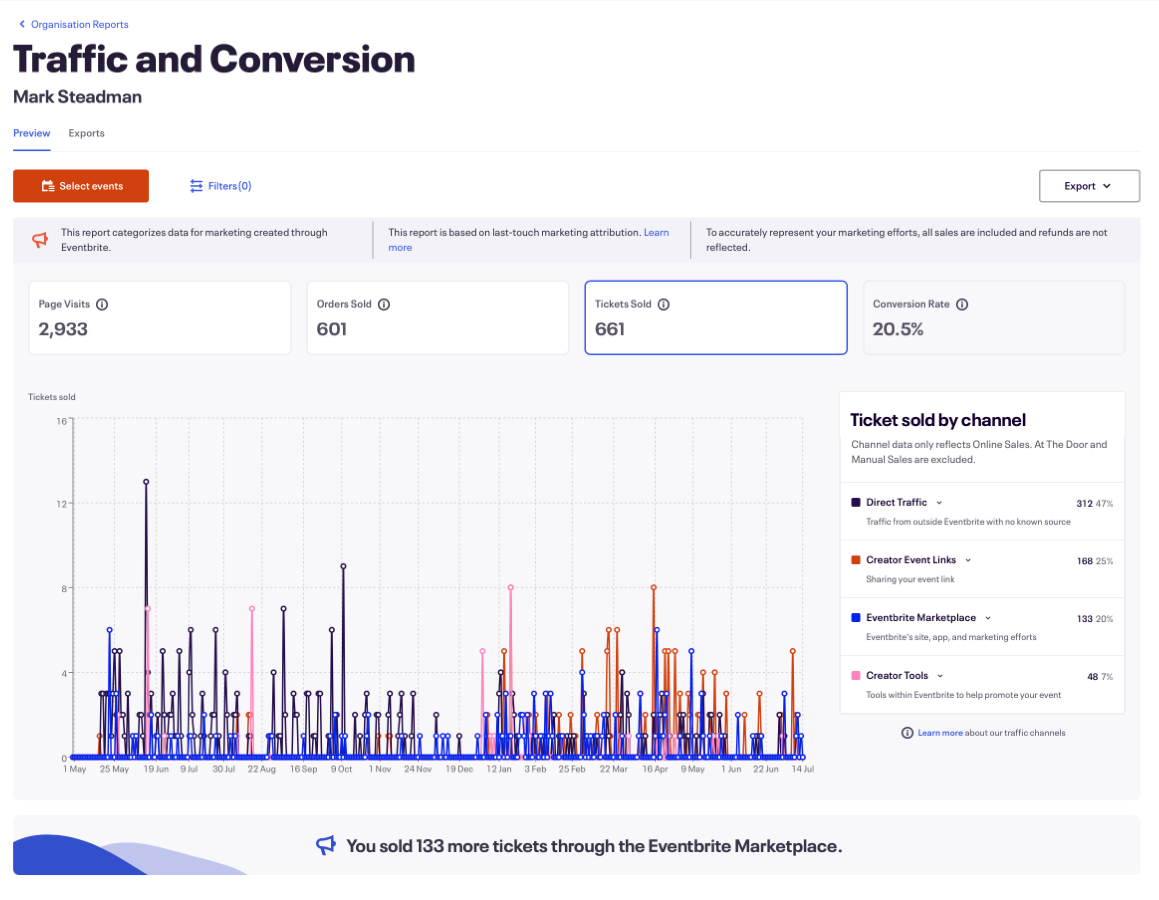Show info for Tickets Sold
The image size is (1159, 900).
point(664,304)
